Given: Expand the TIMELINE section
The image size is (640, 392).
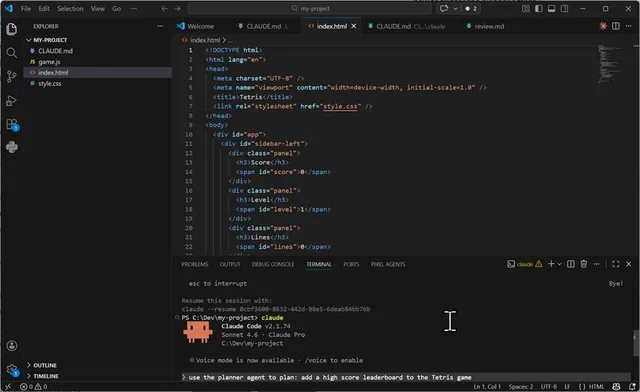Looking at the screenshot, I should (x=98, y=376).
